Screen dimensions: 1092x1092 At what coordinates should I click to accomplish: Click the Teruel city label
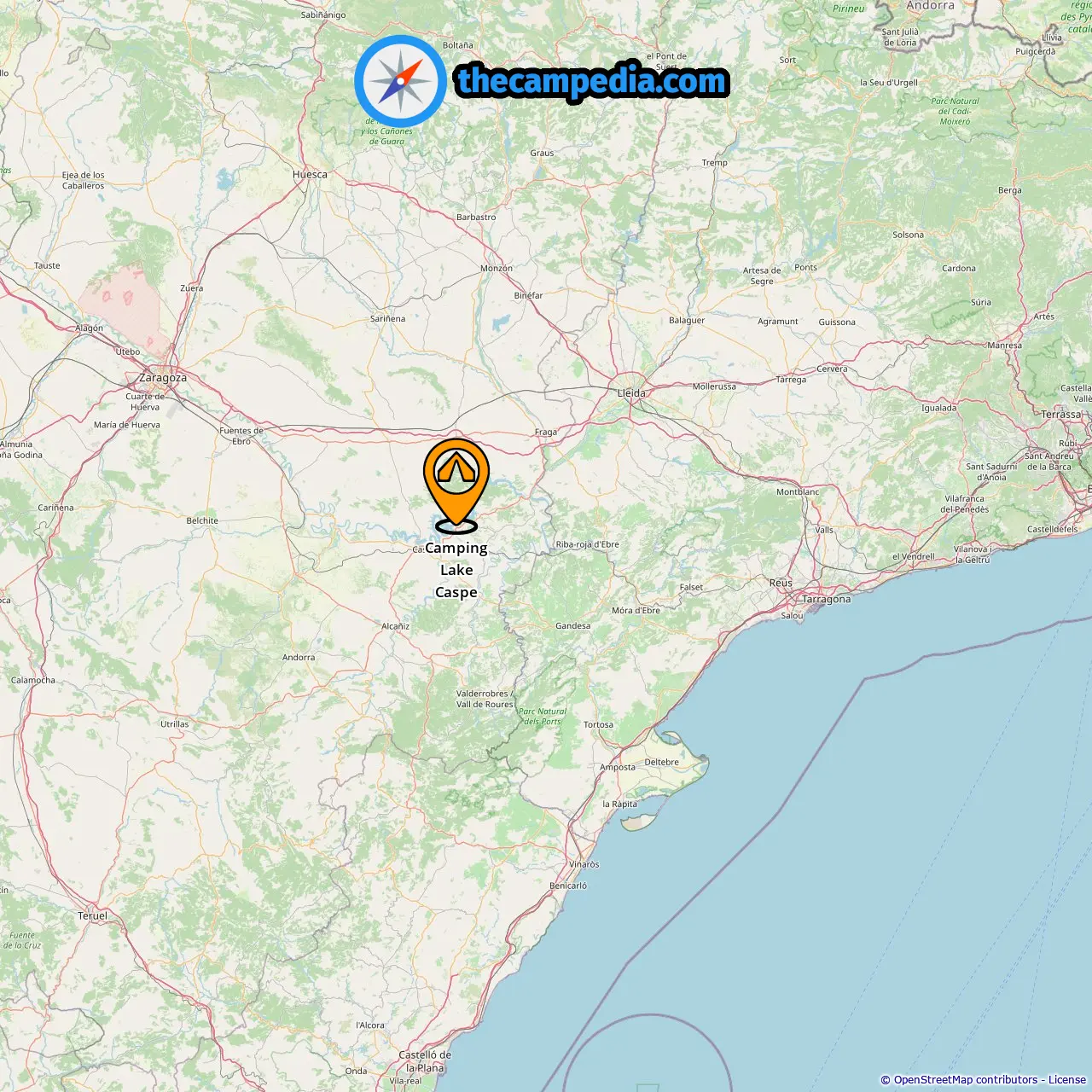(93, 916)
